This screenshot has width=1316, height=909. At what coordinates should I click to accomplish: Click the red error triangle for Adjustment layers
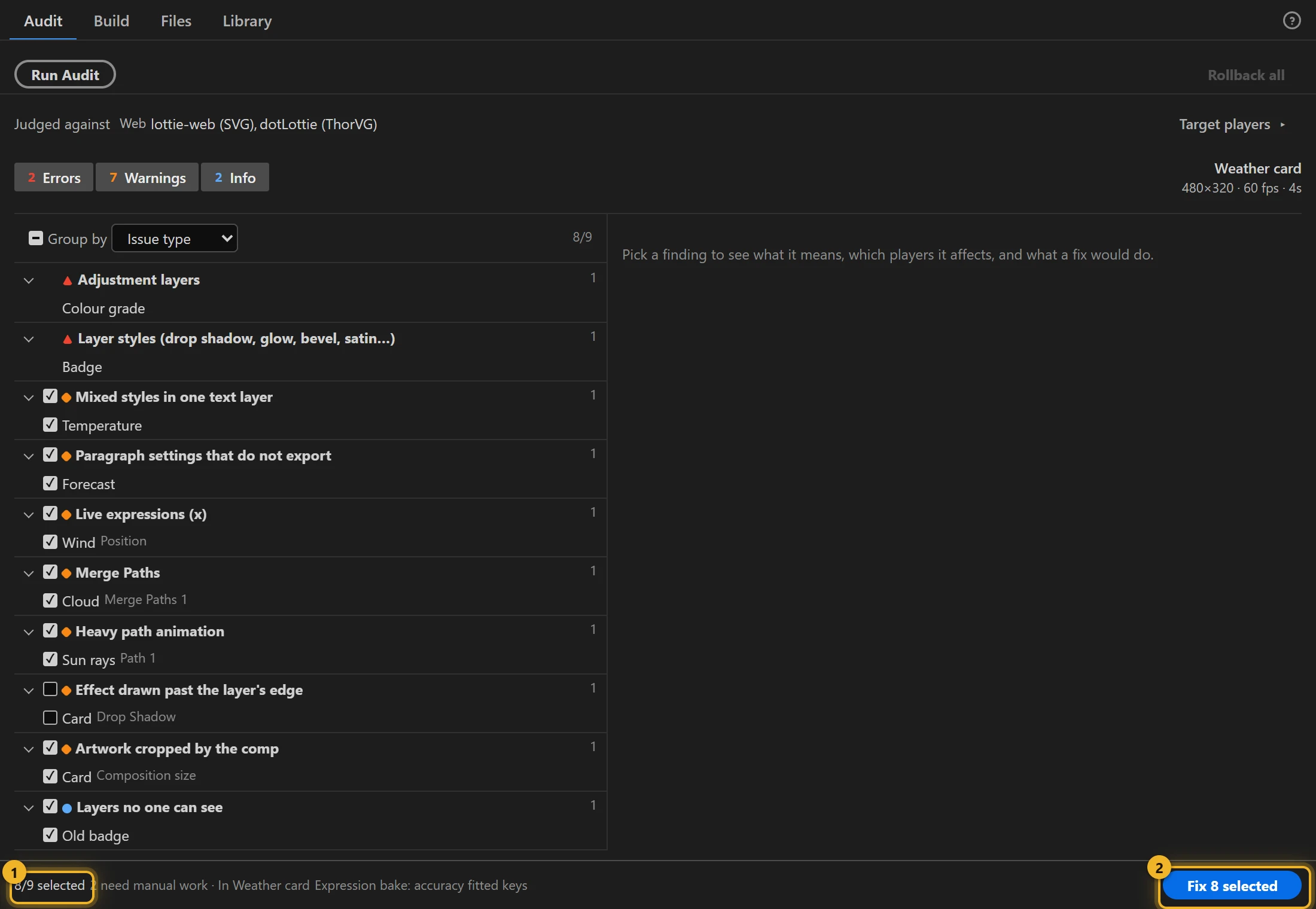pyautogui.click(x=68, y=280)
